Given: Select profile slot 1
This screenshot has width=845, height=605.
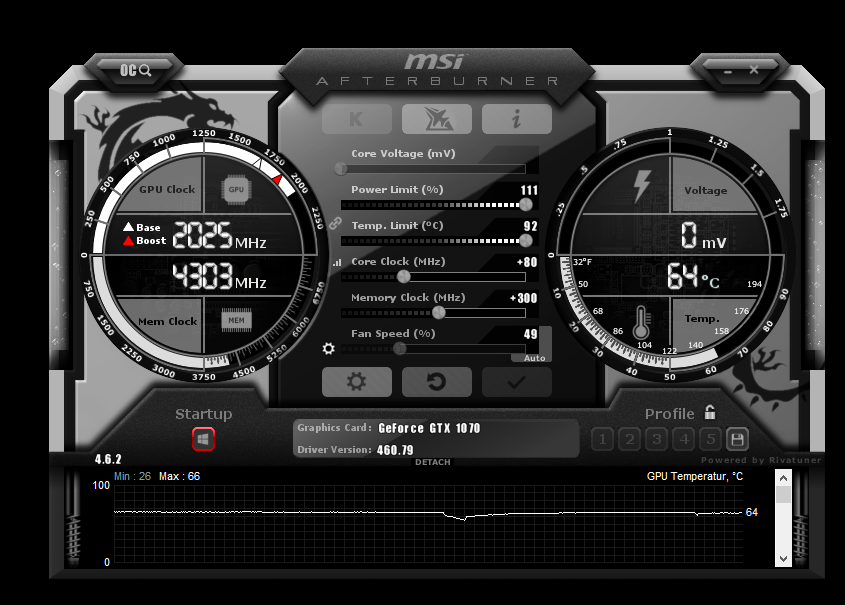Looking at the screenshot, I should [x=602, y=440].
